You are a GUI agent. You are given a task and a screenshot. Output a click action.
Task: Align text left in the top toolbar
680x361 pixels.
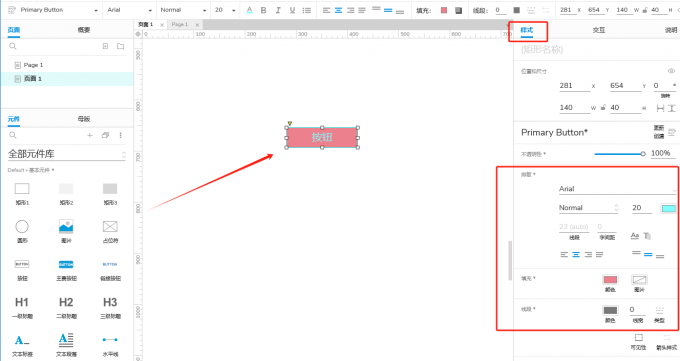(x=327, y=10)
